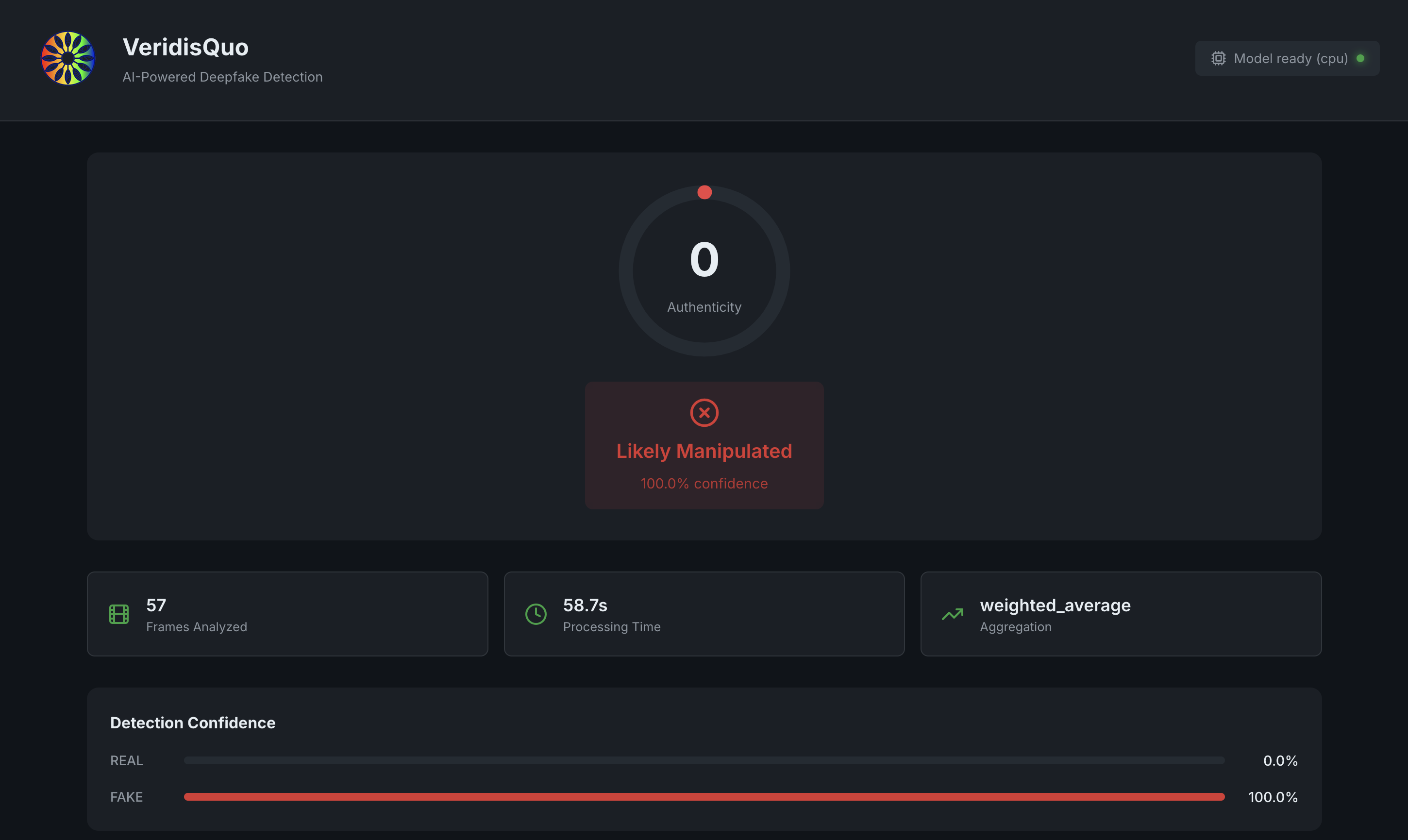Click the FAKE confidence progress bar
Viewport: 1408px width, 840px height.
[x=704, y=796]
